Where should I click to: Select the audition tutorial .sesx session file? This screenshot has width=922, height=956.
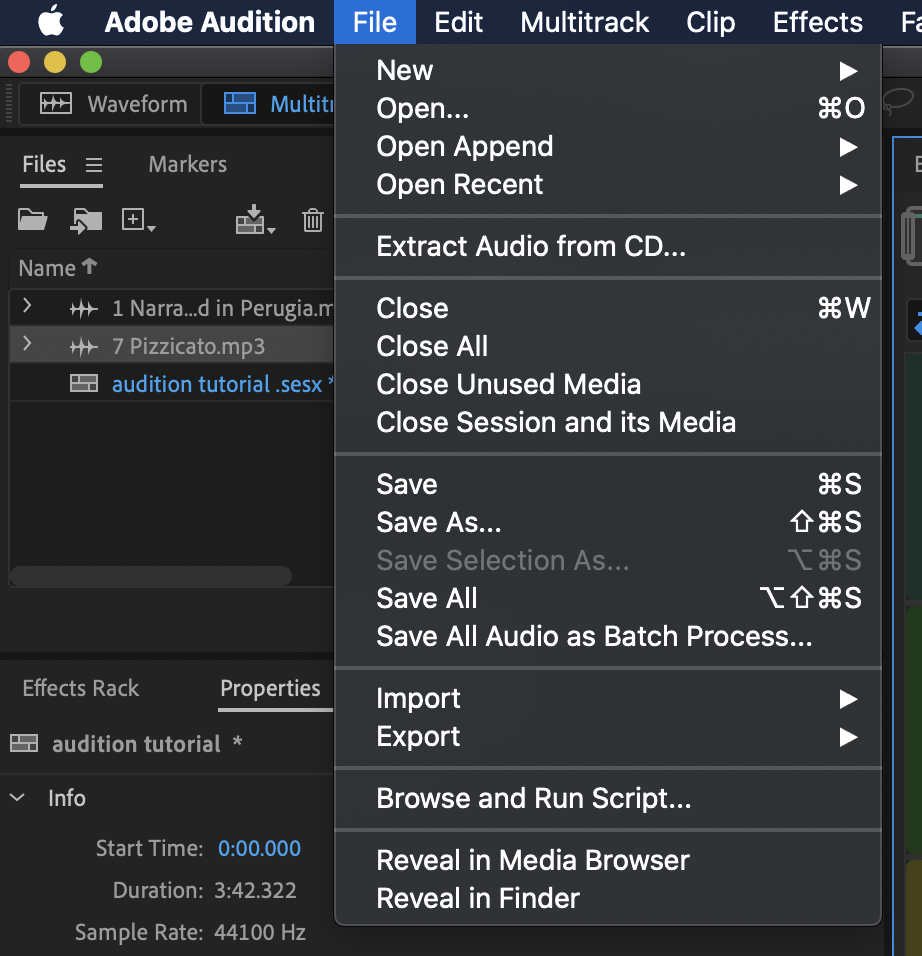[172, 384]
